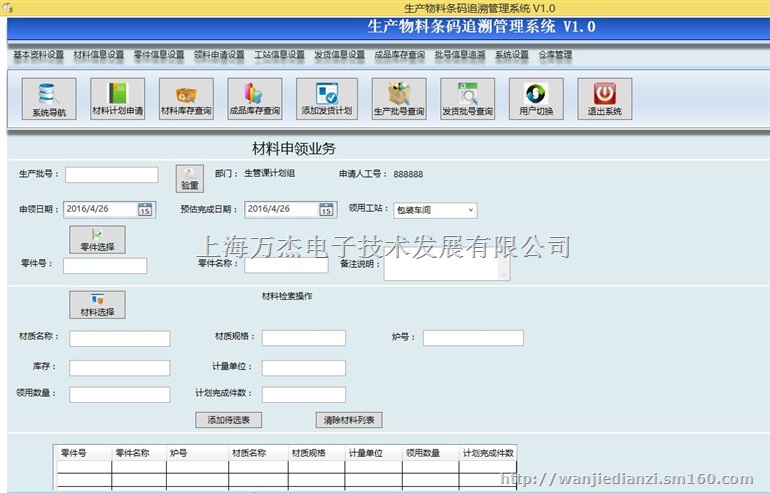Focus the 零件号 input field
The image size is (770, 493).
(105, 266)
